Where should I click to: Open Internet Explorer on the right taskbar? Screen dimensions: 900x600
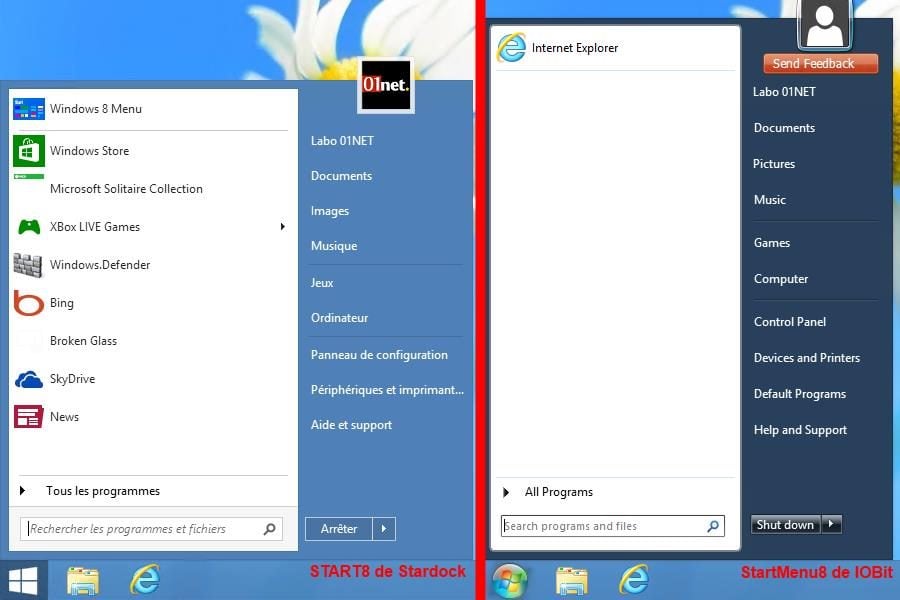[634, 579]
